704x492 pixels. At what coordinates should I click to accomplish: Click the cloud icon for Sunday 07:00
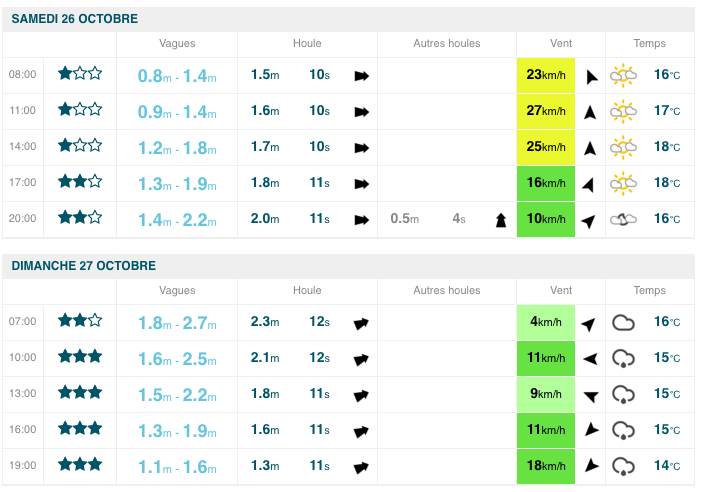click(624, 322)
